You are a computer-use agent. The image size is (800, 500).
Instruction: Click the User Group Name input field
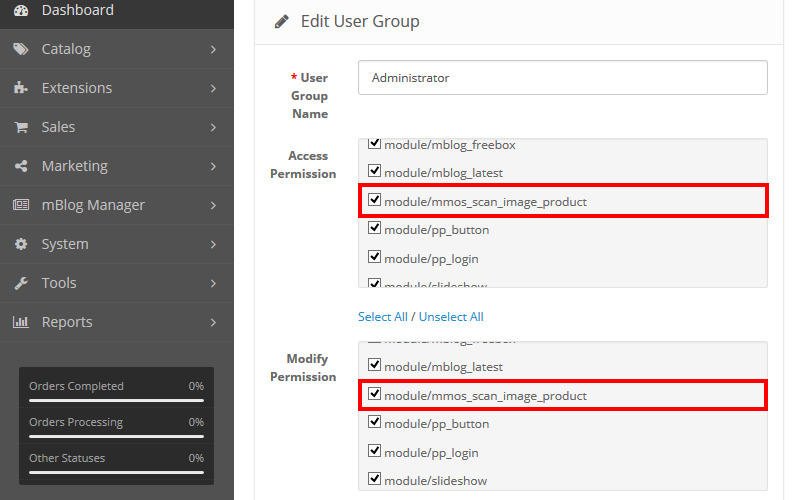pyautogui.click(x=562, y=78)
